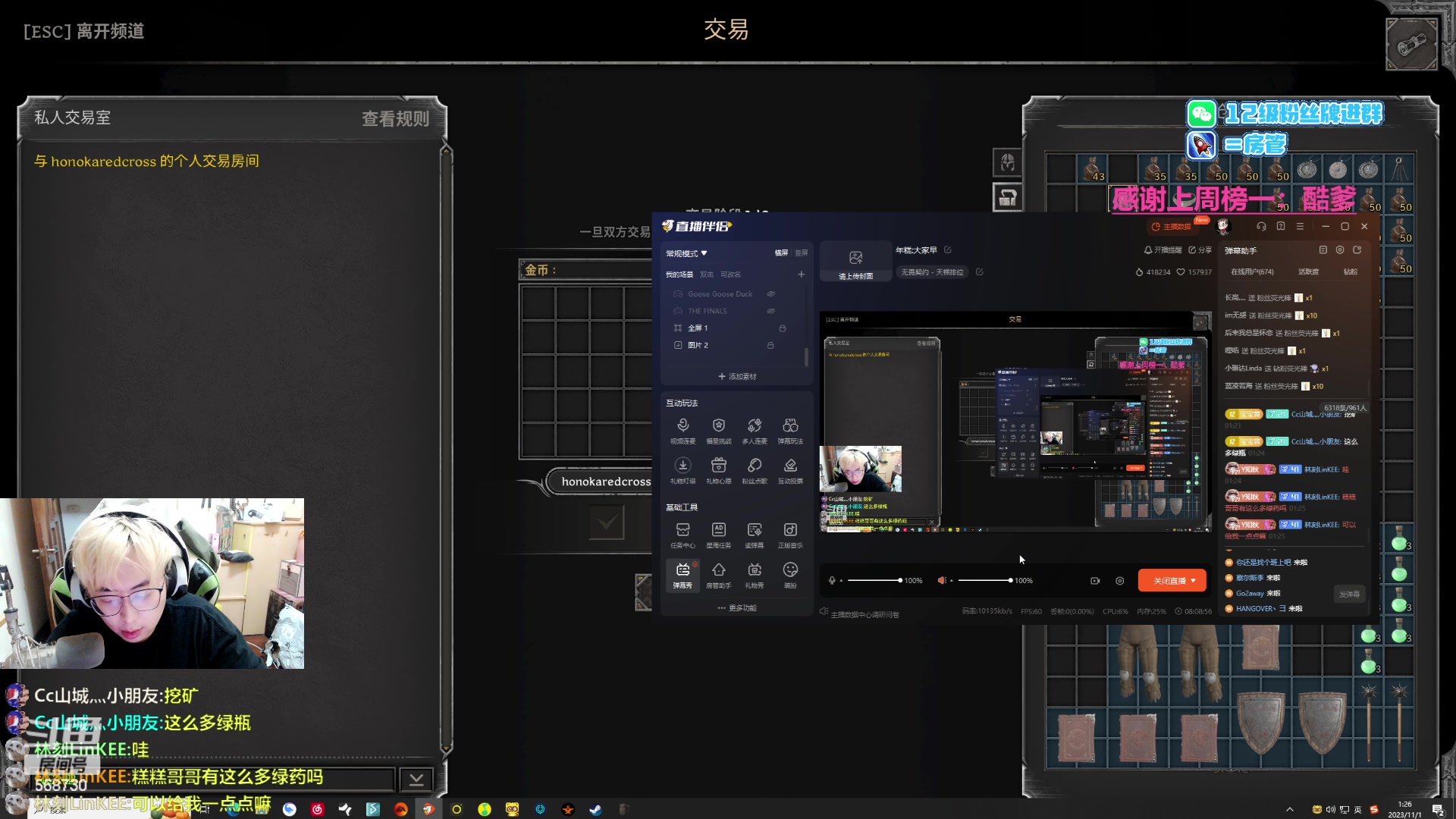Click the EA app taskbar icon
The height and width of the screenshot is (819, 1456).
[x=401, y=809]
